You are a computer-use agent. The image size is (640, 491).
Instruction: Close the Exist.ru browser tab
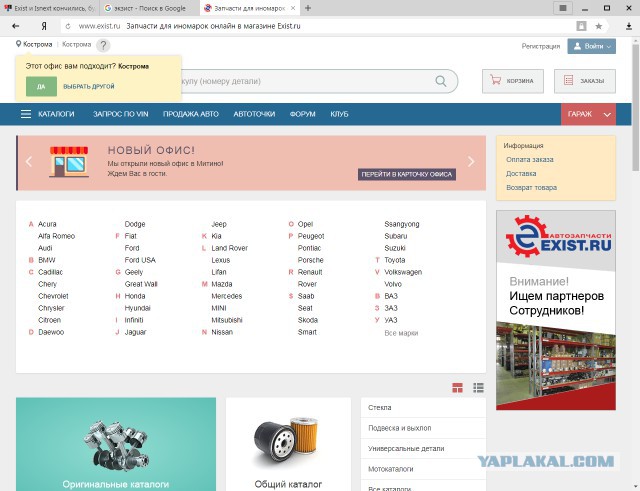click(x=293, y=8)
